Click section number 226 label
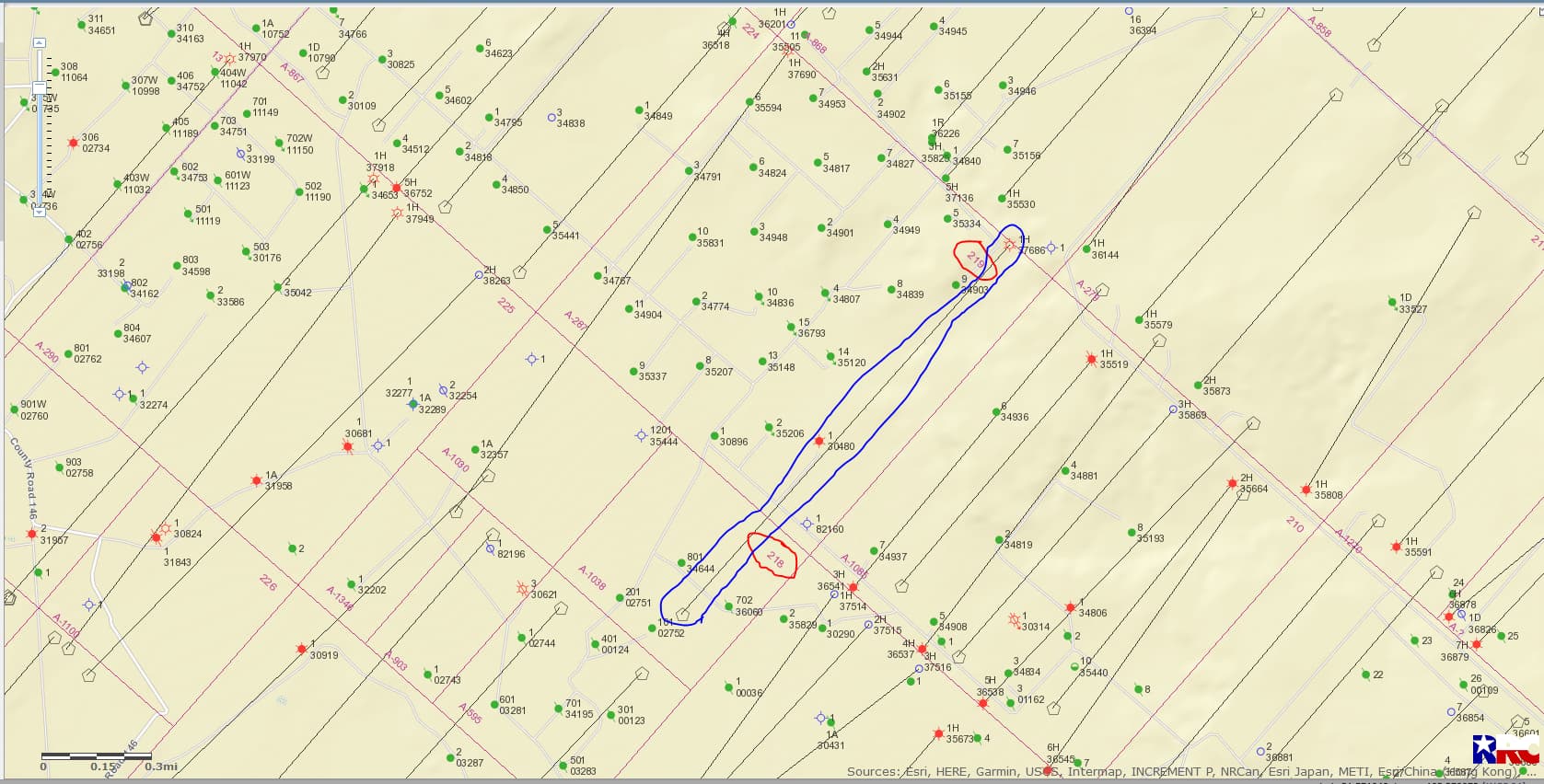 268,582
